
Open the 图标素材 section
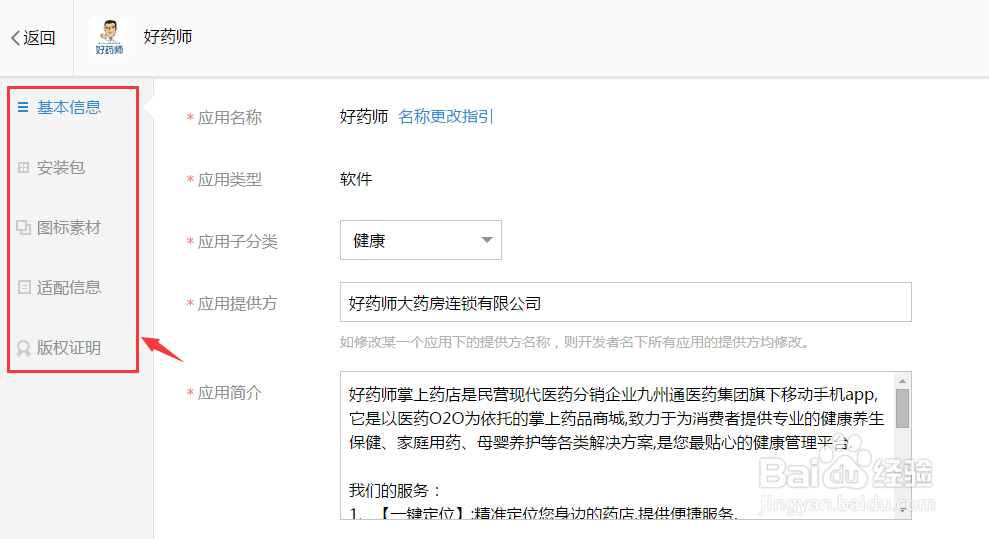[x=68, y=228]
